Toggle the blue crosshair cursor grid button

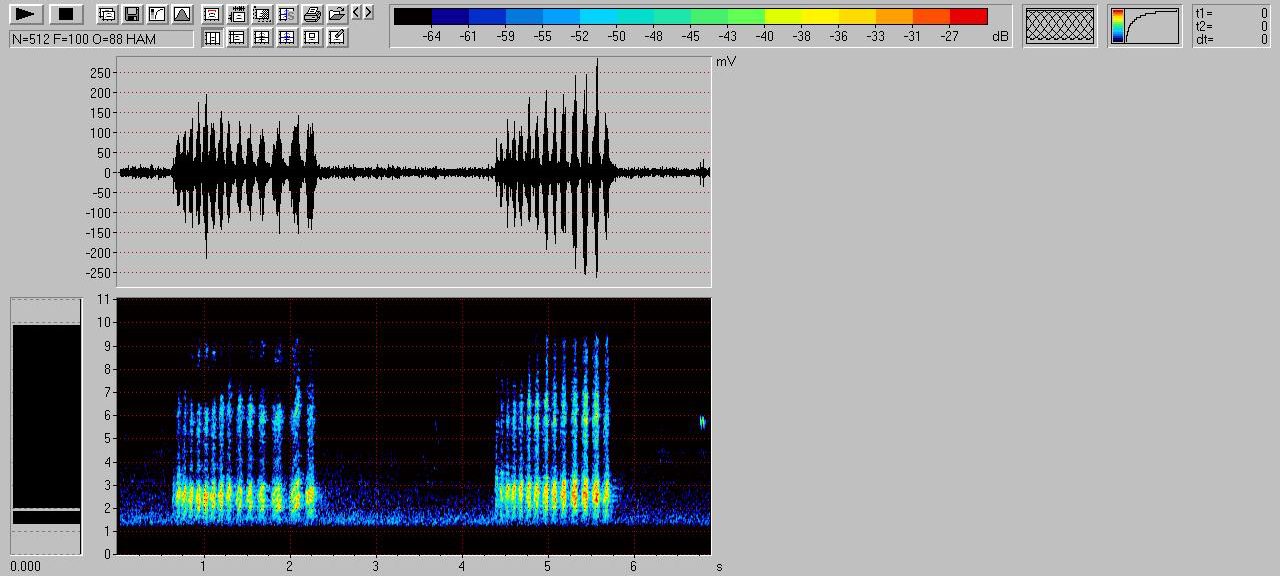[x=287, y=38]
